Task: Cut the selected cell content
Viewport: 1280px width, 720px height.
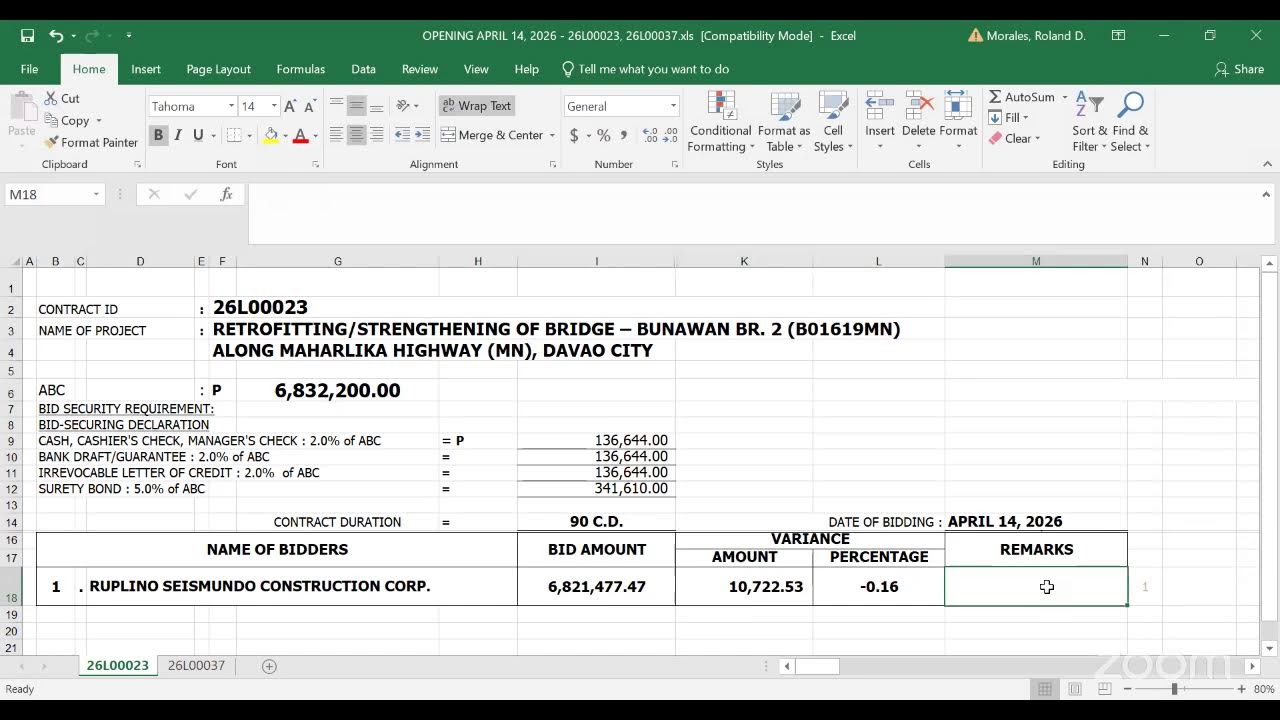Action: pos(61,98)
